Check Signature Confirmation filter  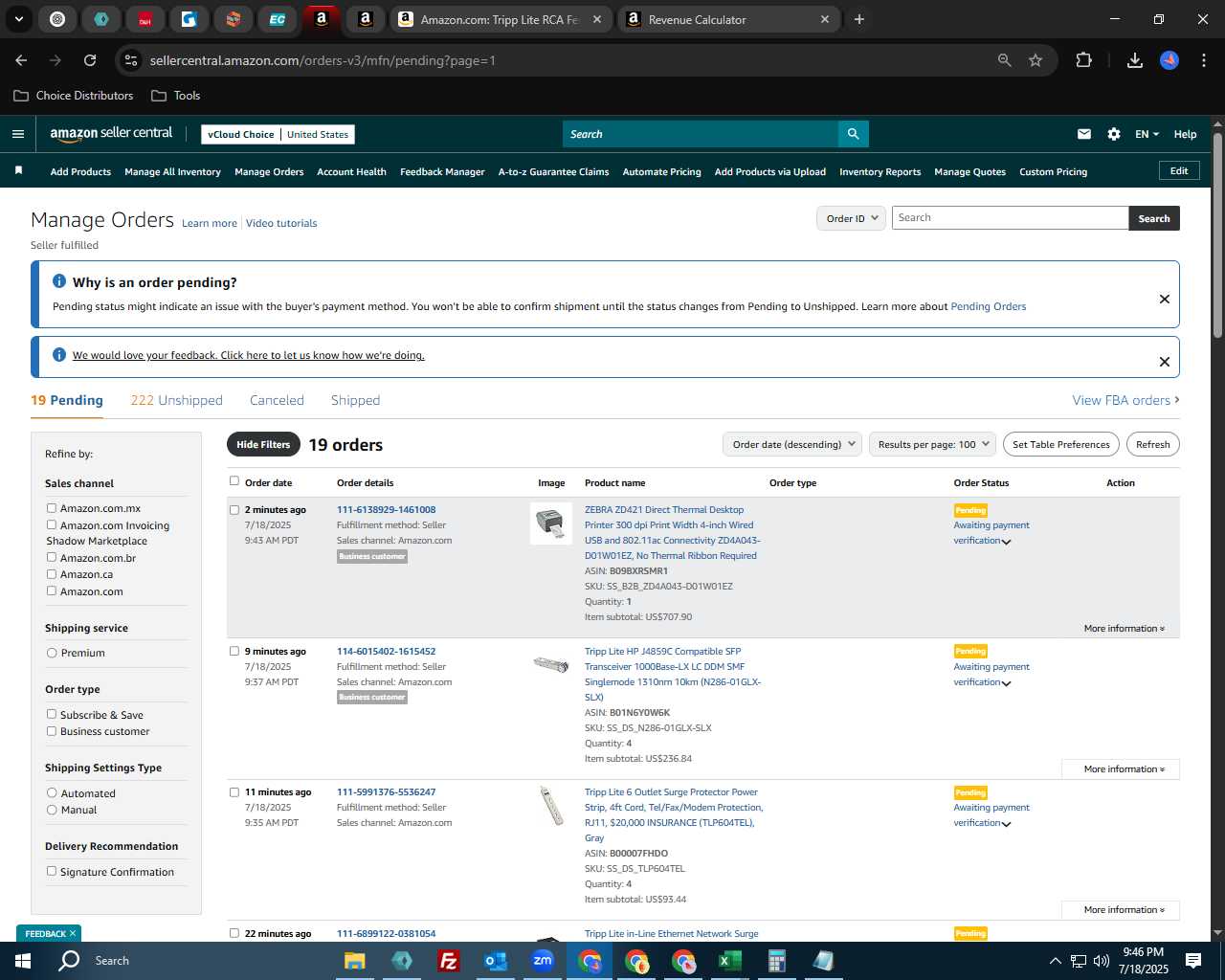point(52,871)
